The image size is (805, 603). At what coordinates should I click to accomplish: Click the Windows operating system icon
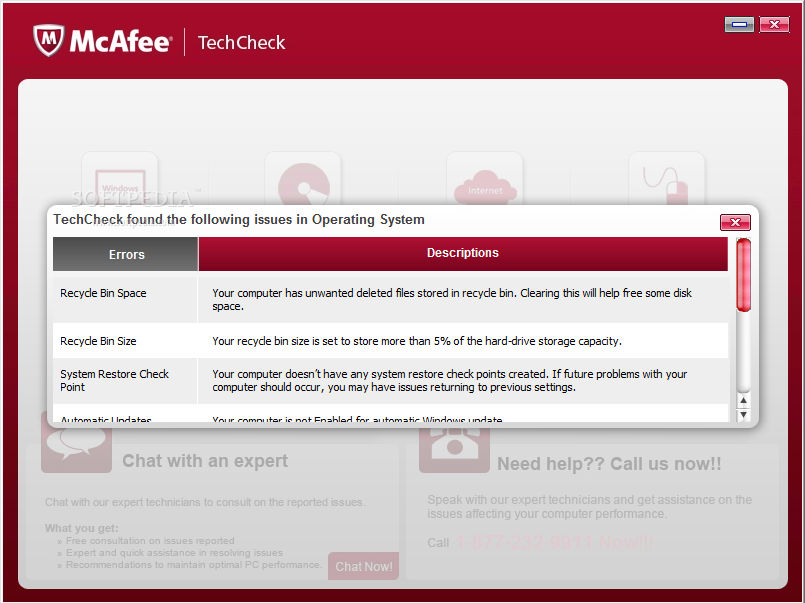click(x=120, y=180)
